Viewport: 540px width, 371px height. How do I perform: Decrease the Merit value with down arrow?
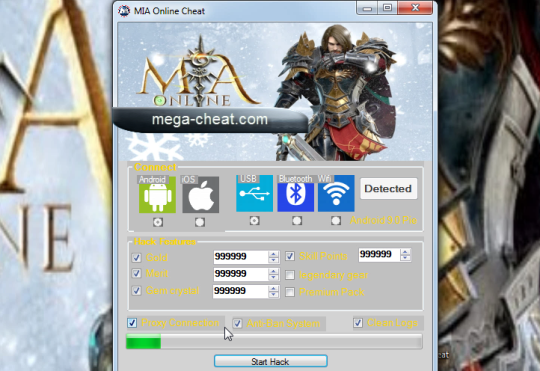[x=274, y=277]
